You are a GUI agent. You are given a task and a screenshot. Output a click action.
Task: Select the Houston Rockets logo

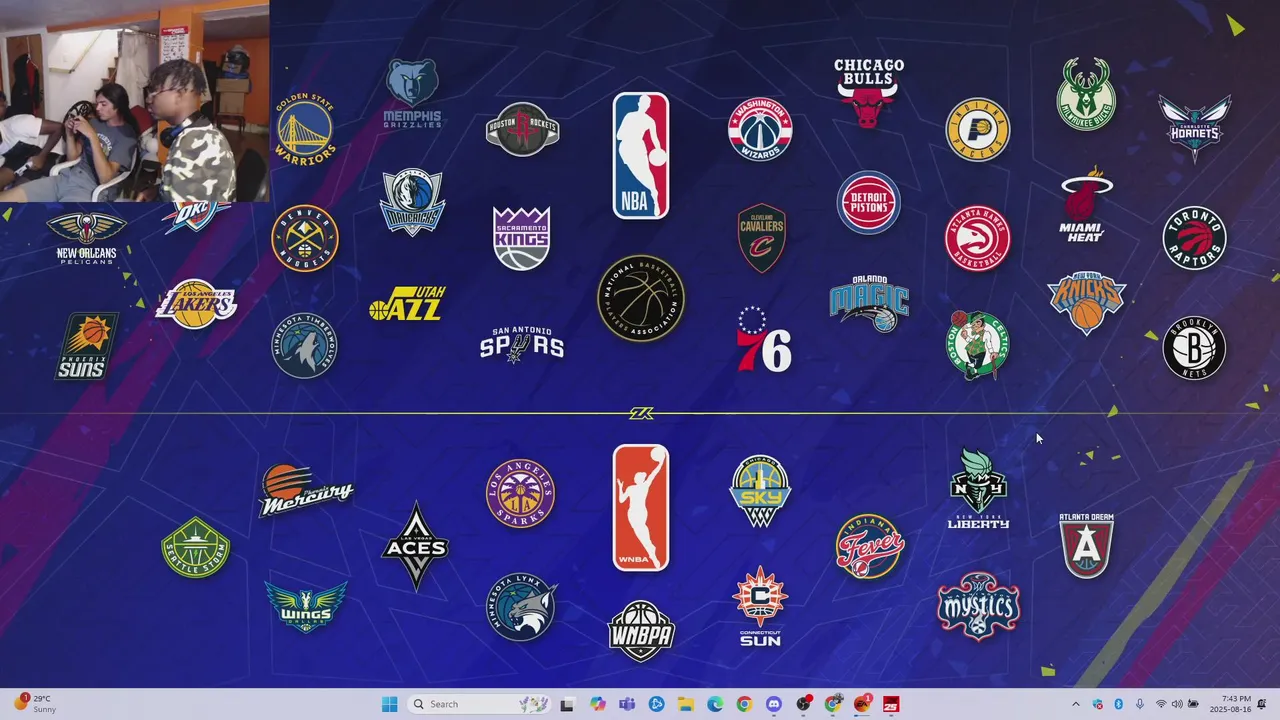(x=522, y=129)
